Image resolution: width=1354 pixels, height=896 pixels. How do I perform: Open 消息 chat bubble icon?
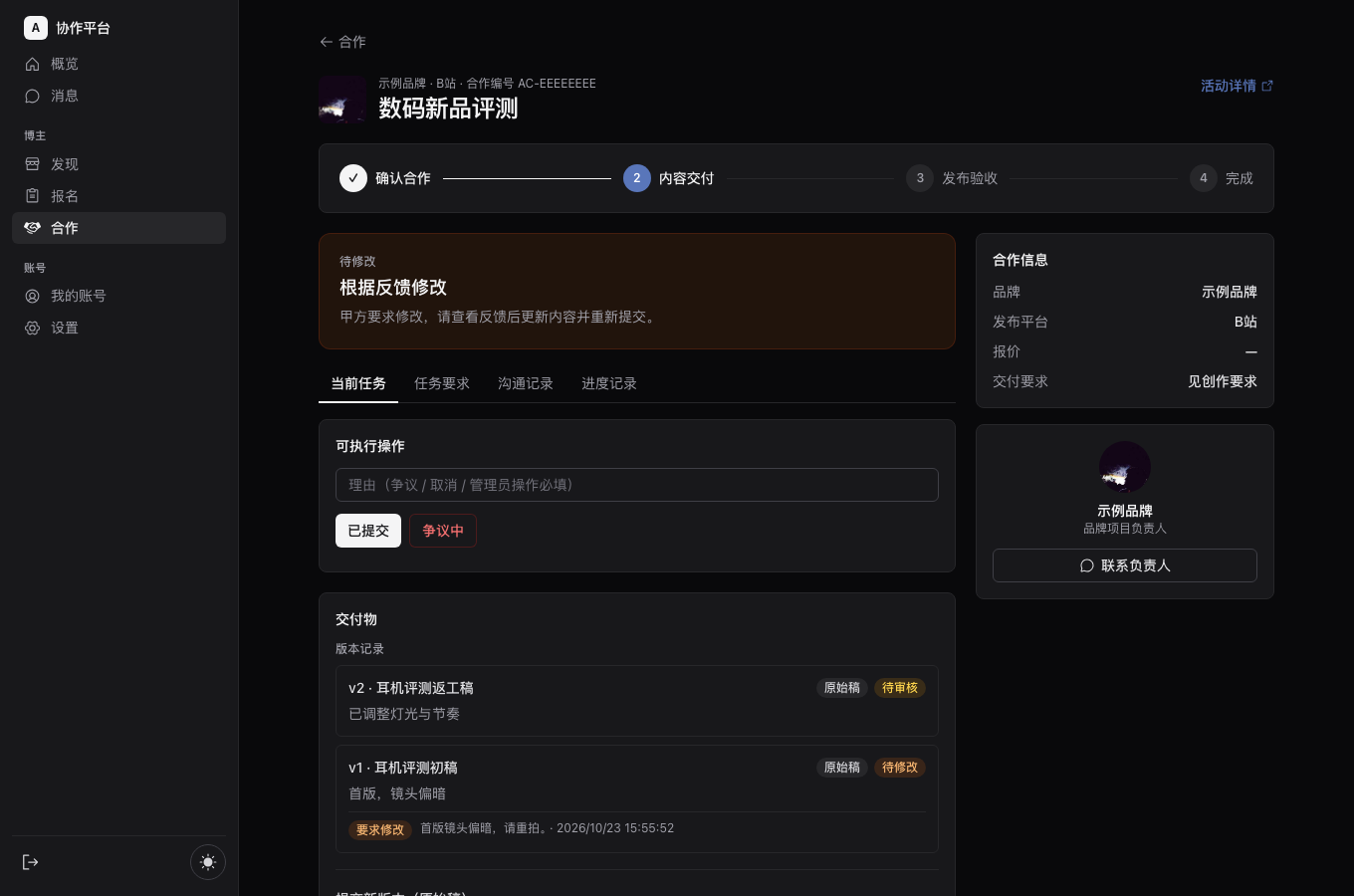point(32,96)
